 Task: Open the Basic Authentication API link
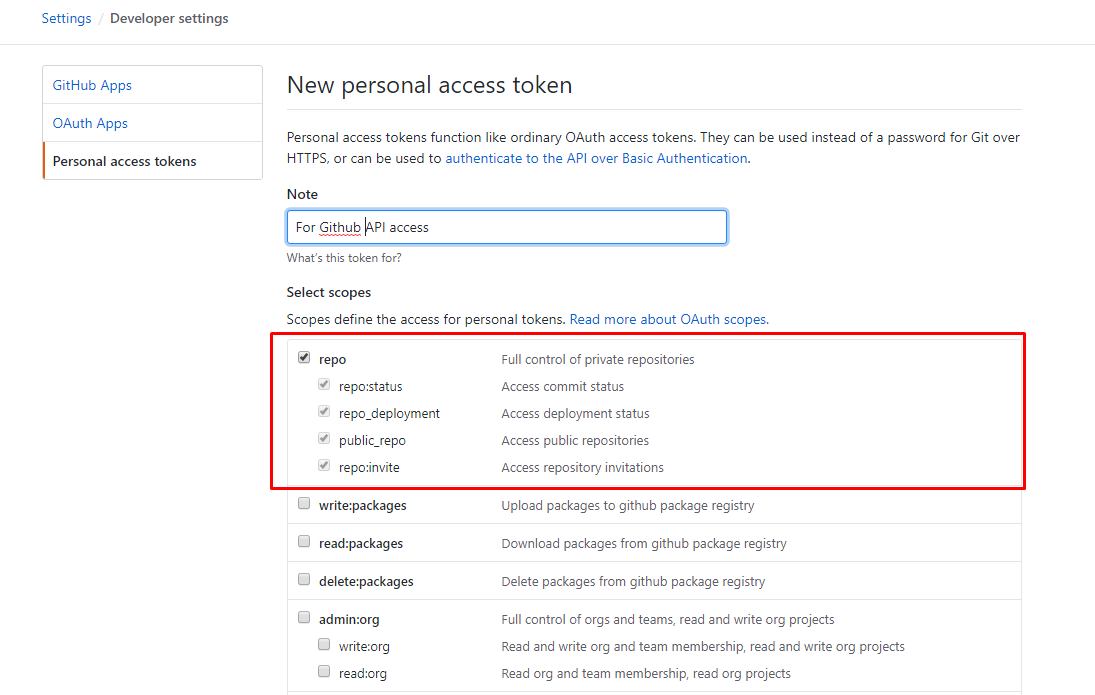point(596,158)
